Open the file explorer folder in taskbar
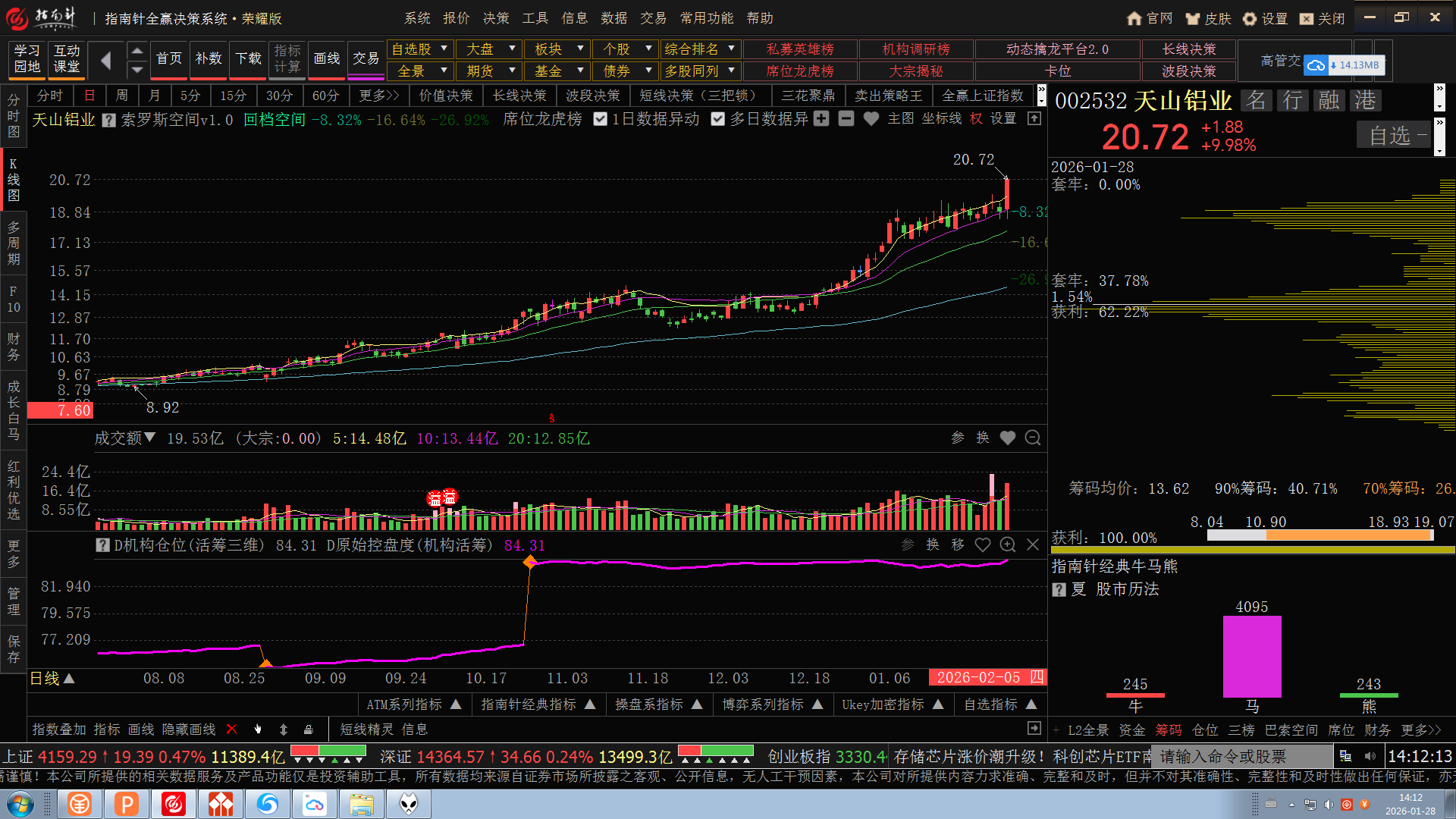This screenshot has width=1456, height=819. [x=362, y=804]
